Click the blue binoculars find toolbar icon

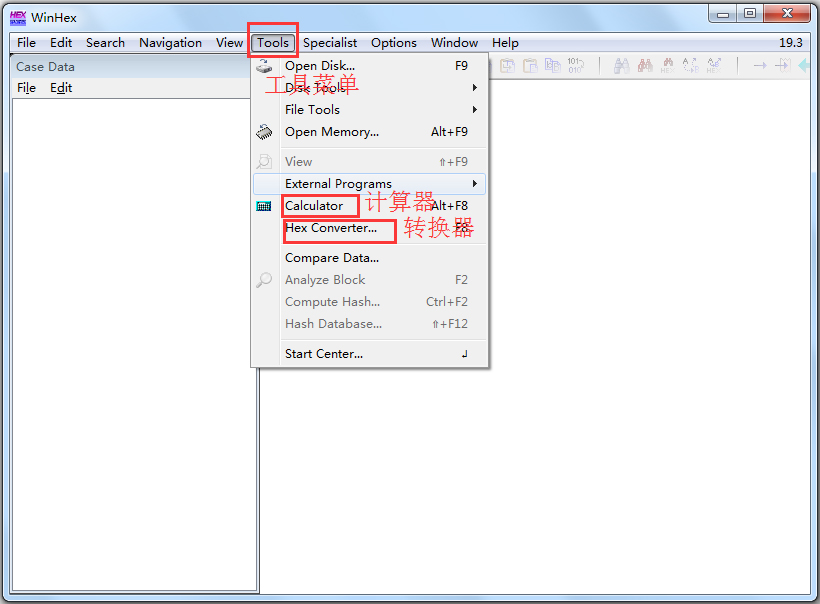pos(621,65)
